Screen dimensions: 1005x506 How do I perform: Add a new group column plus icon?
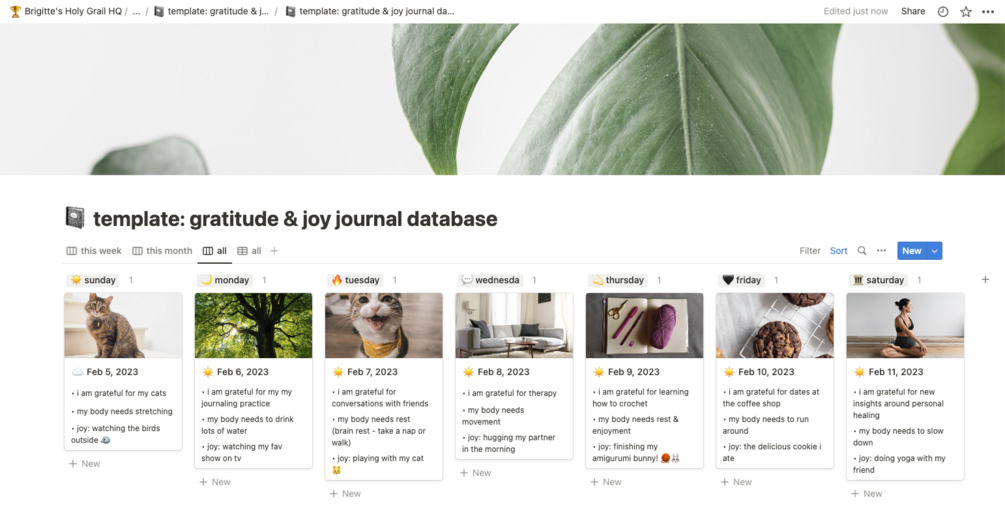[985, 280]
